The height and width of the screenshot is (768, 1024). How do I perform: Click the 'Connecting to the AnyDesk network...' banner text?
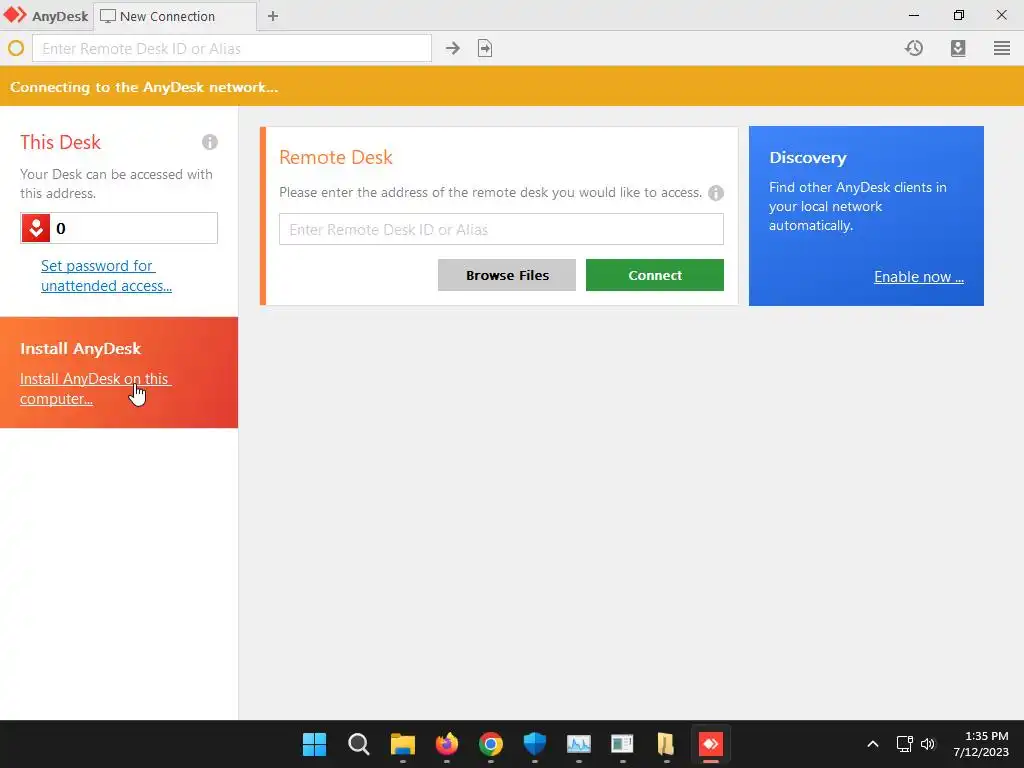(x=144, y=88)
